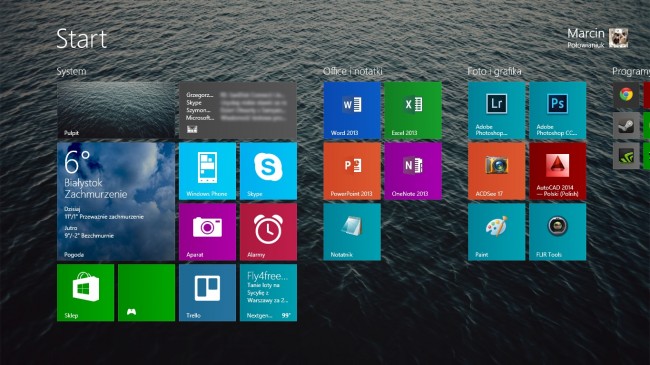Launch PowerPoint 2013
This screenshot has width=650, height=365.
(x=352, y=171)
